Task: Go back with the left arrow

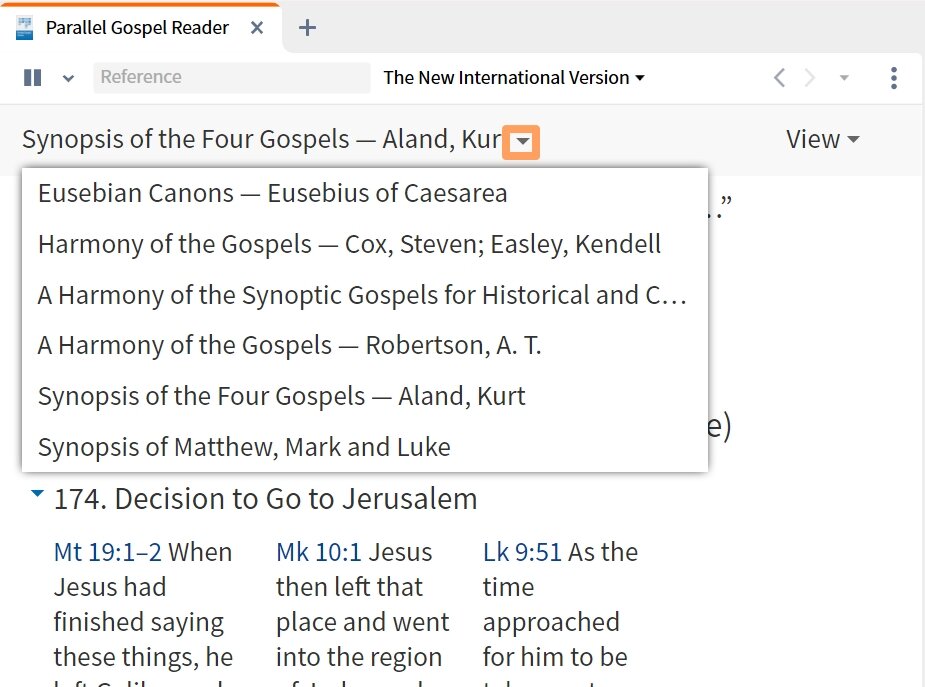Action: [779, 78]
